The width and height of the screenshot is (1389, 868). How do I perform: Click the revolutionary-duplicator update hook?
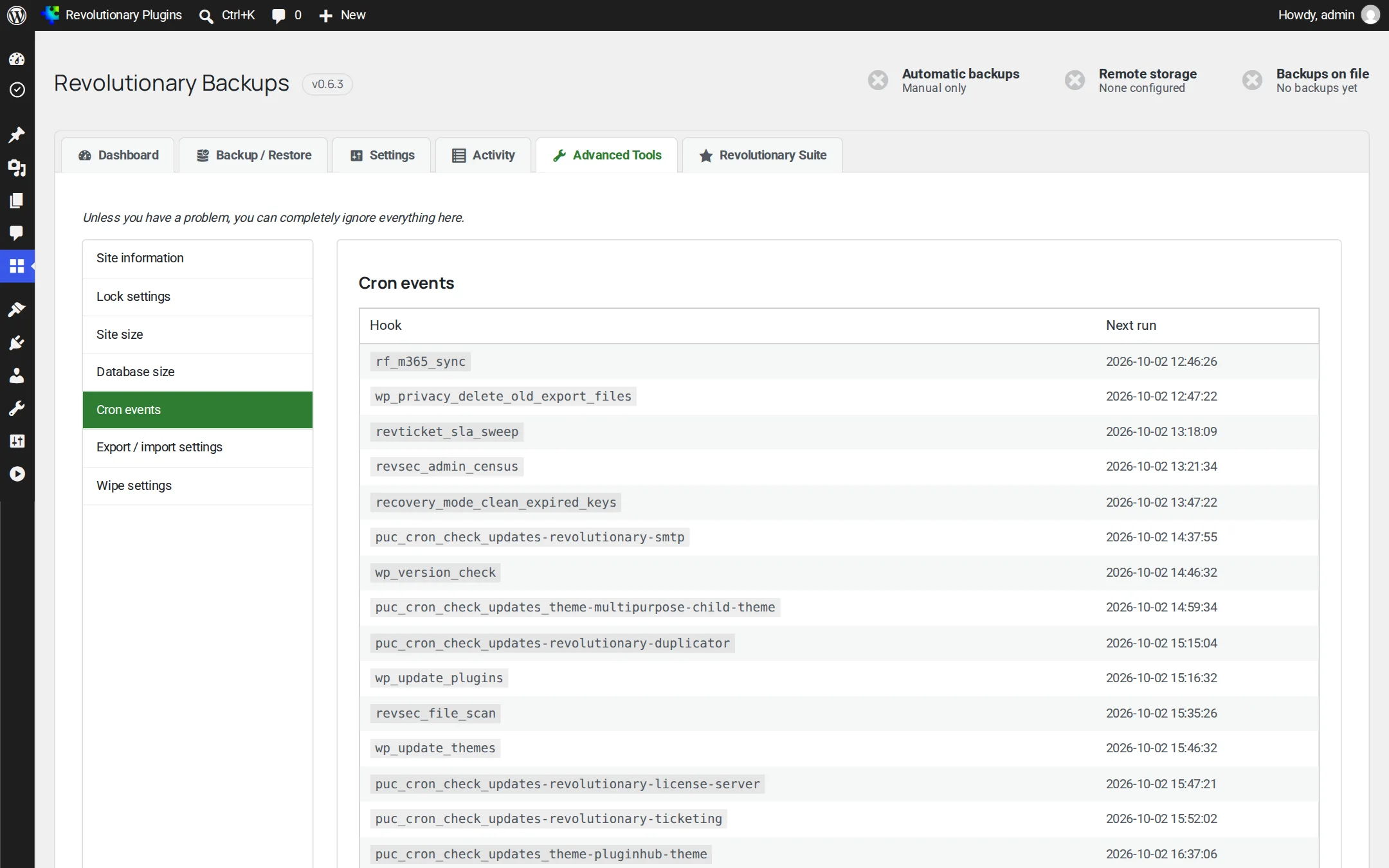[552, 643]
